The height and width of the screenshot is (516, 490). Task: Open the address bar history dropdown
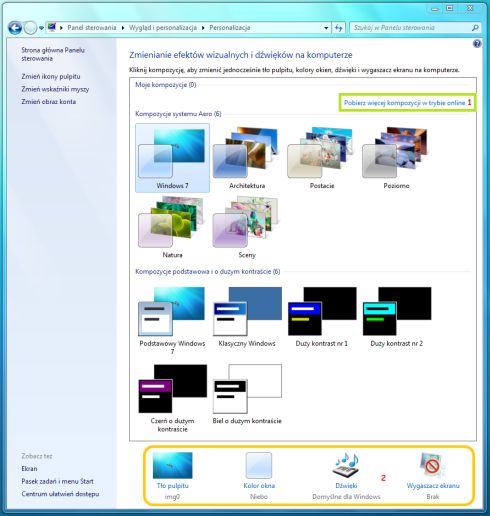(326, 28)
